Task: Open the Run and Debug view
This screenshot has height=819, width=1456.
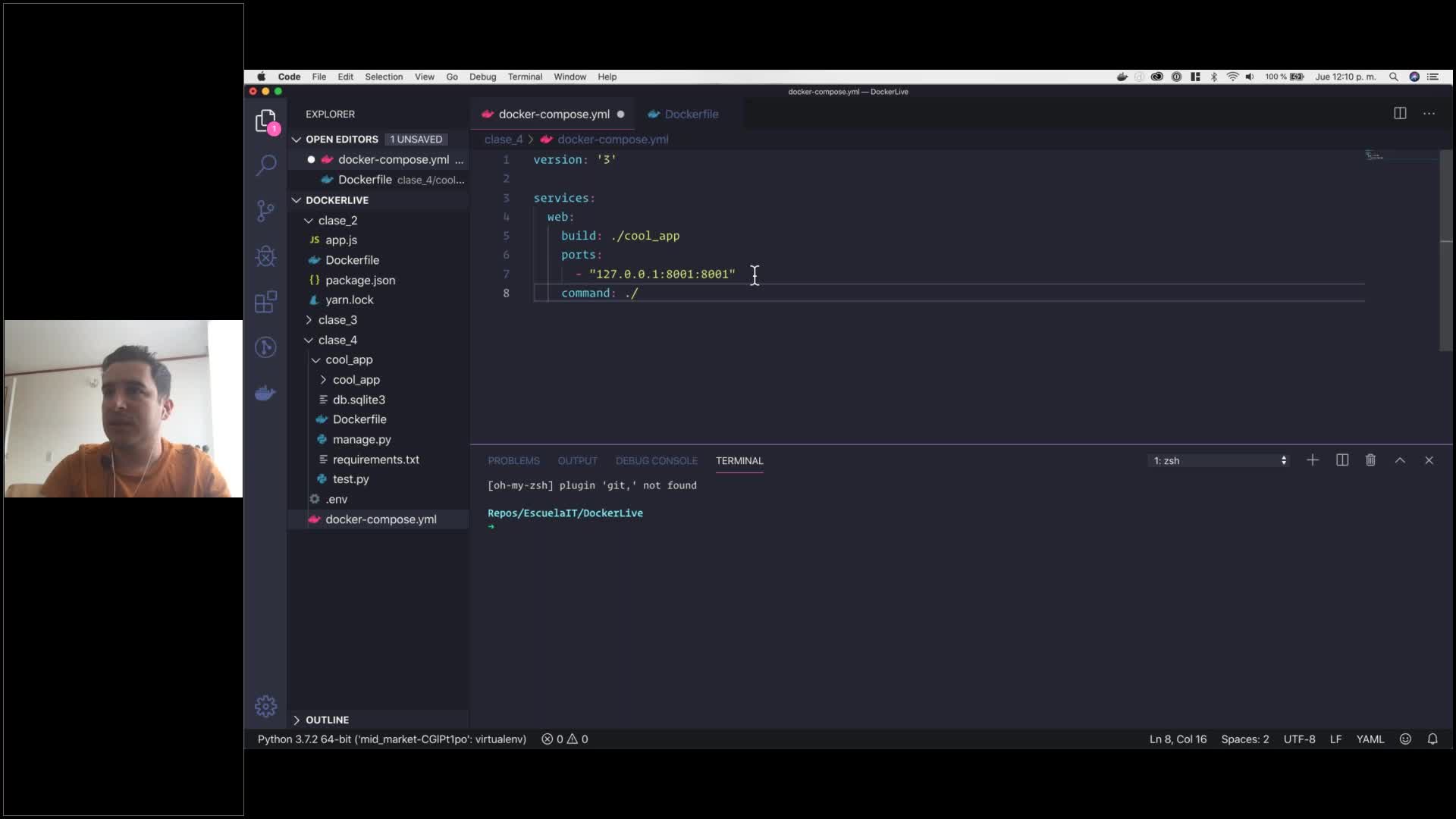Action: point(266,256)
